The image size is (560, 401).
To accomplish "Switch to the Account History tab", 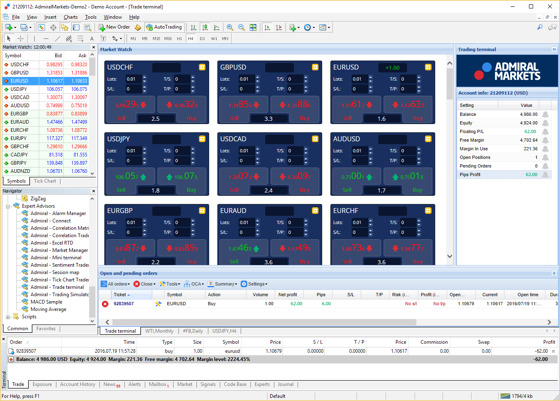I will pyautogui.click(x=78, y=384).
